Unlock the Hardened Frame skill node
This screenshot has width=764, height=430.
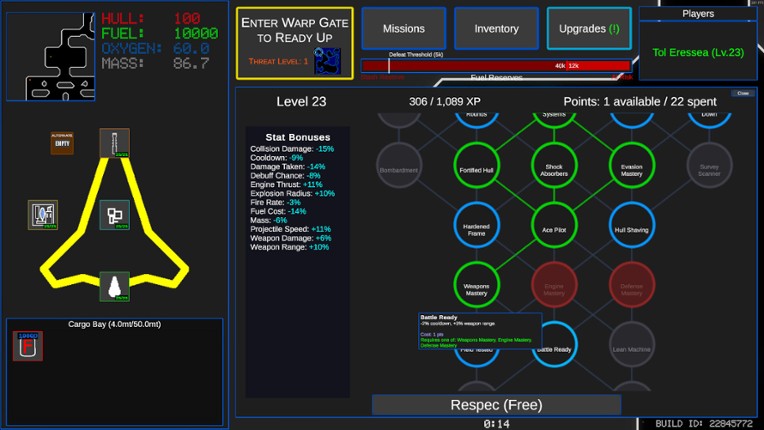(x=477, y=225)
